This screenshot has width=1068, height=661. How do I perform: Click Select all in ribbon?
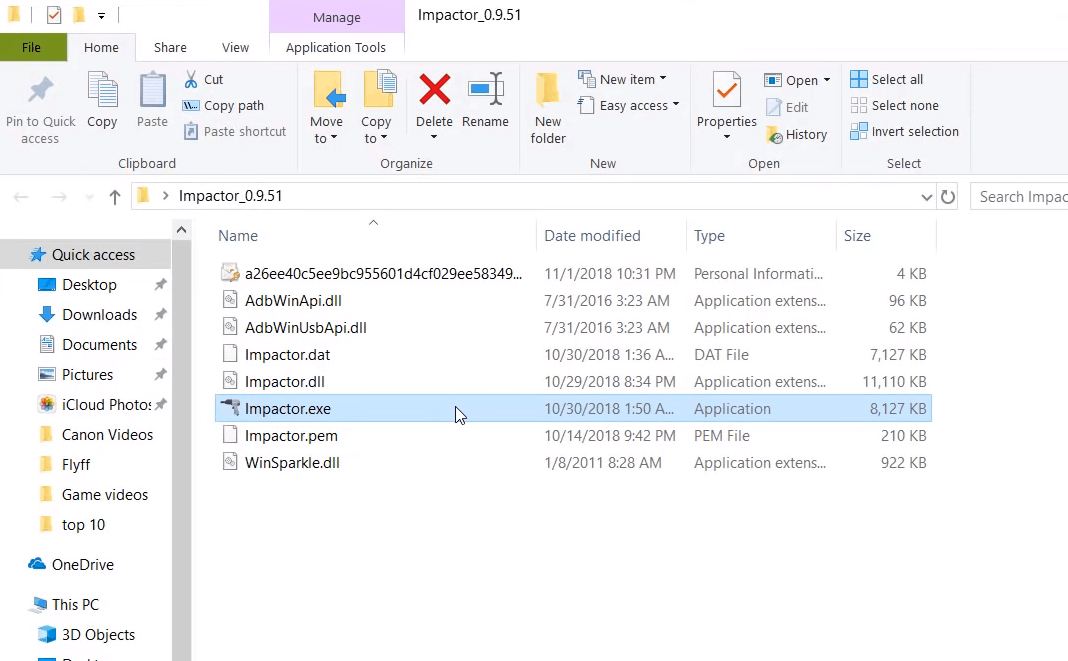coord(887,79)
